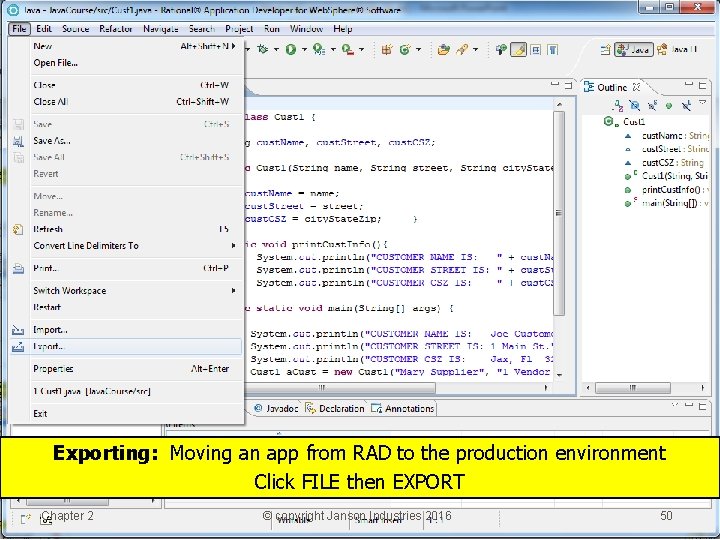The image size is (720, 540).
Task: Open the Refactor menu
Action: 116,29
